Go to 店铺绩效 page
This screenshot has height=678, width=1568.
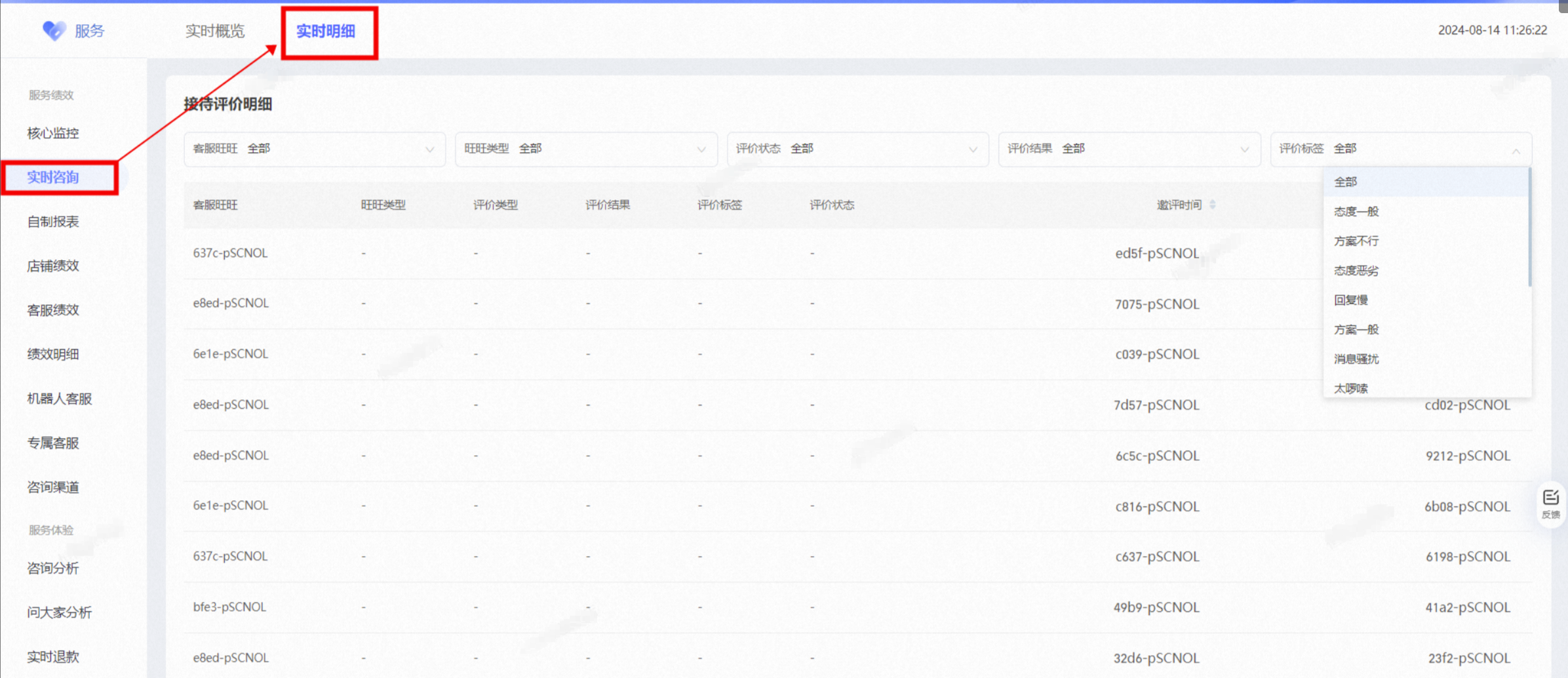53,266
